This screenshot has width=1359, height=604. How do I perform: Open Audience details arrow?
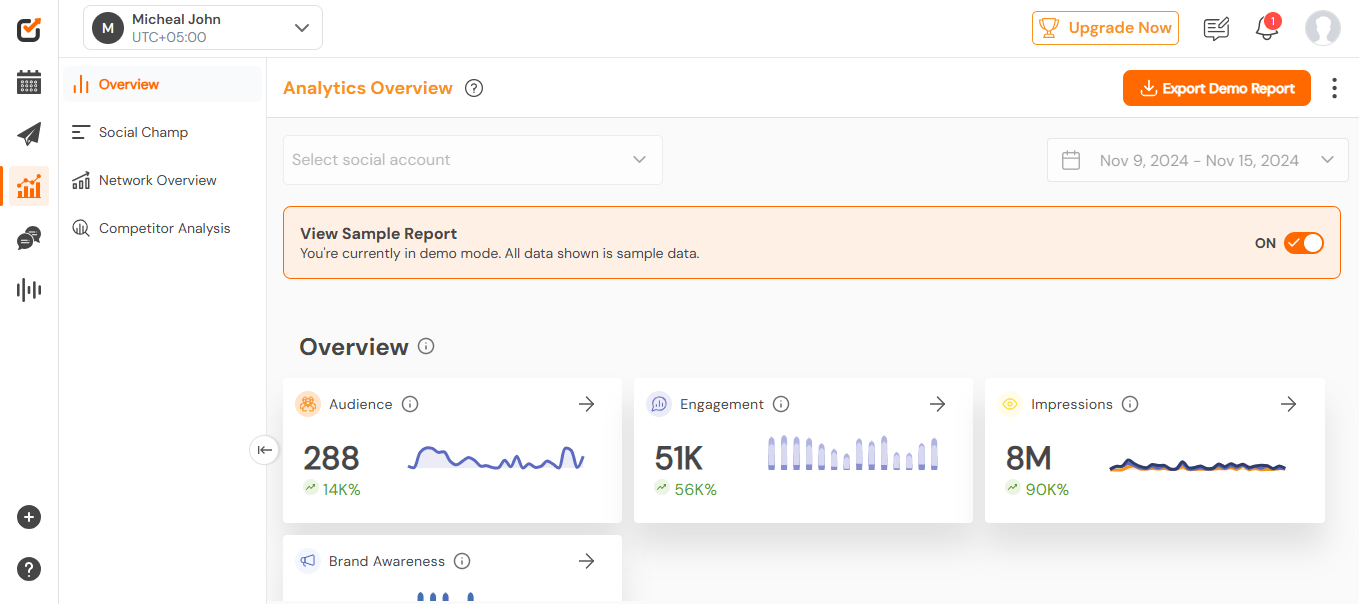pos(587,404)
